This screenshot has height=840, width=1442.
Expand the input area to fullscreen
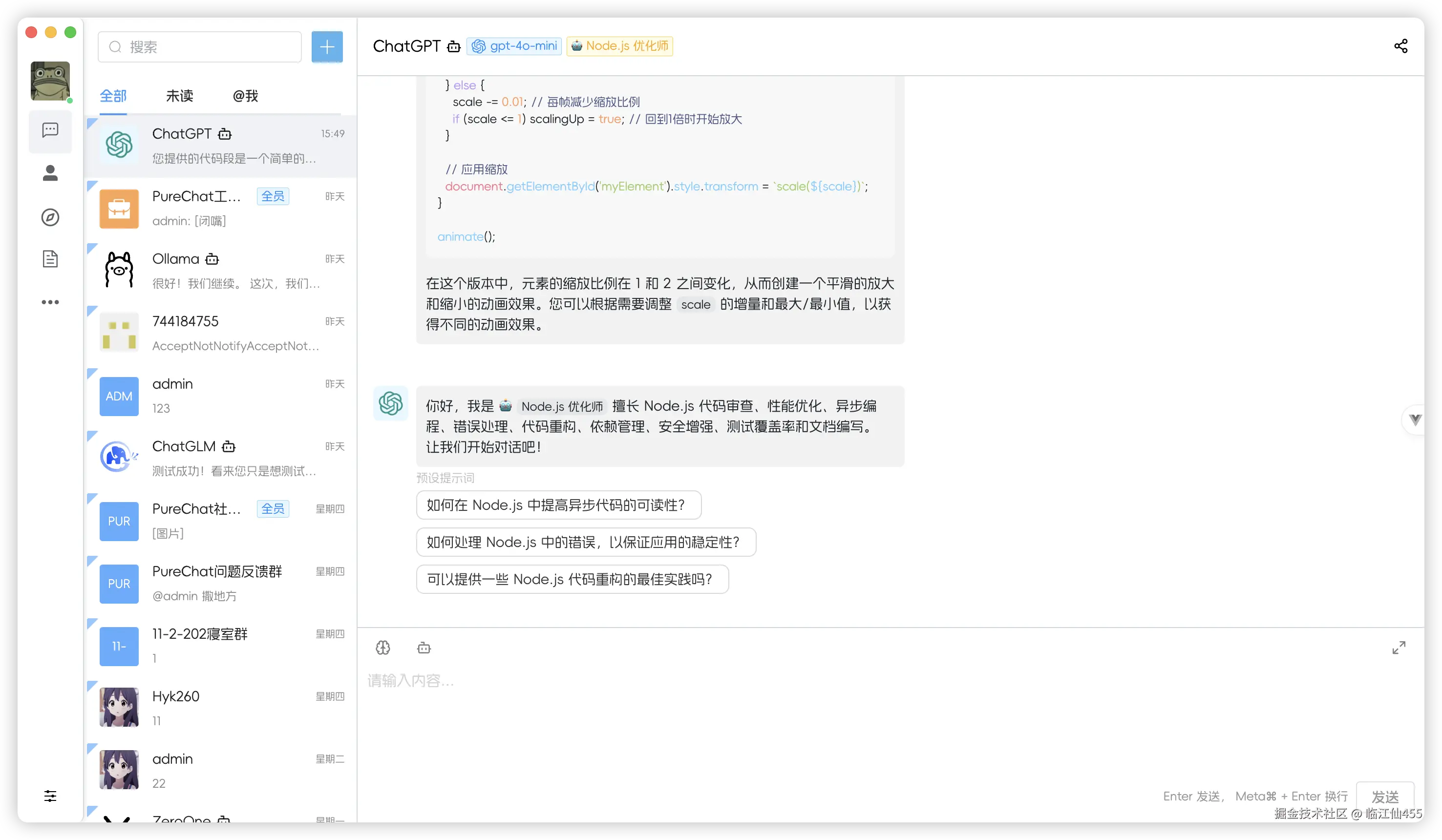tap(1399, 647)
